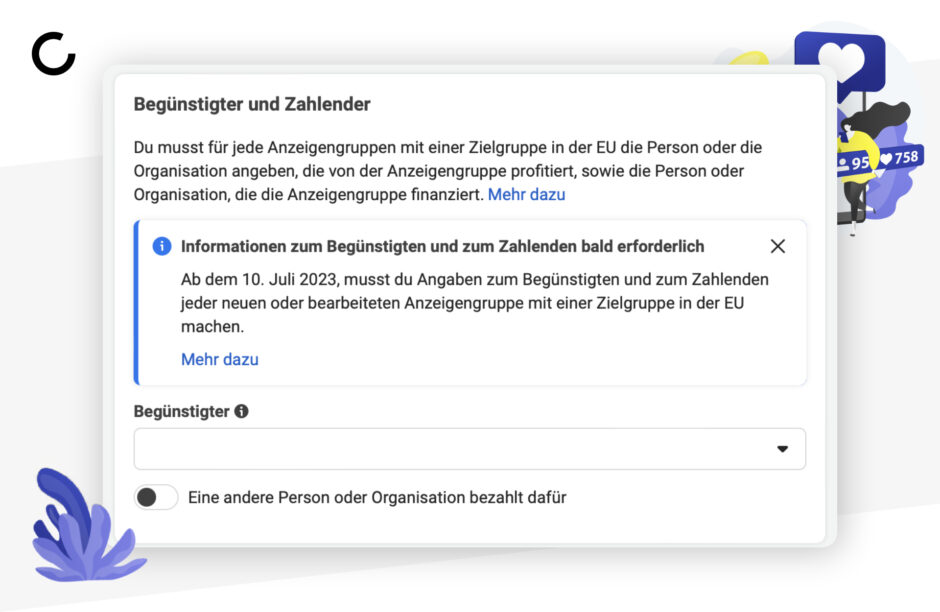The height and width of the screenshot is (612, 940).
Task: Click the black circular logo
Action: point(53,54)
